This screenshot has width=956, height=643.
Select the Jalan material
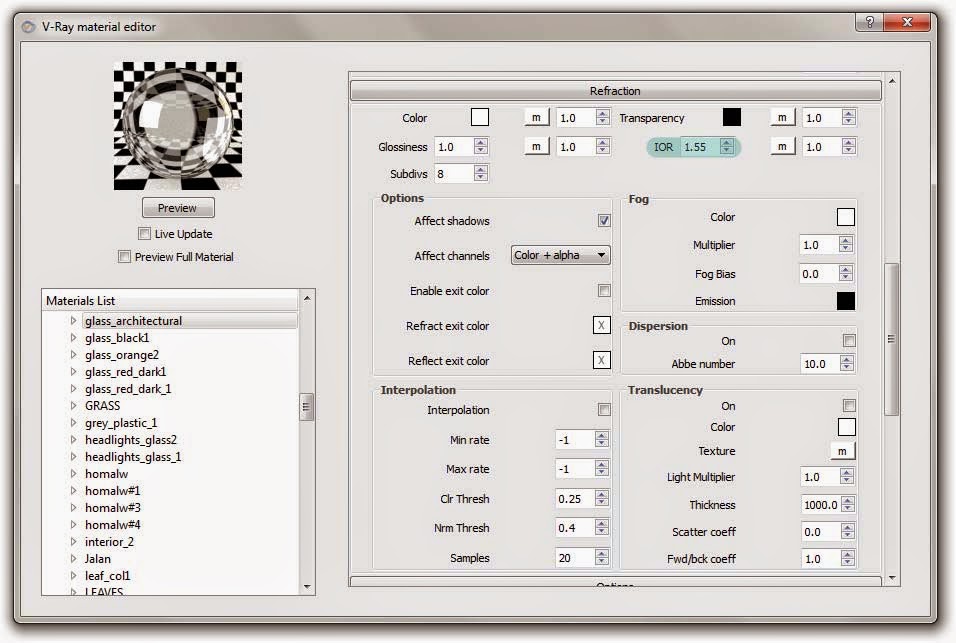coord(98,559)
